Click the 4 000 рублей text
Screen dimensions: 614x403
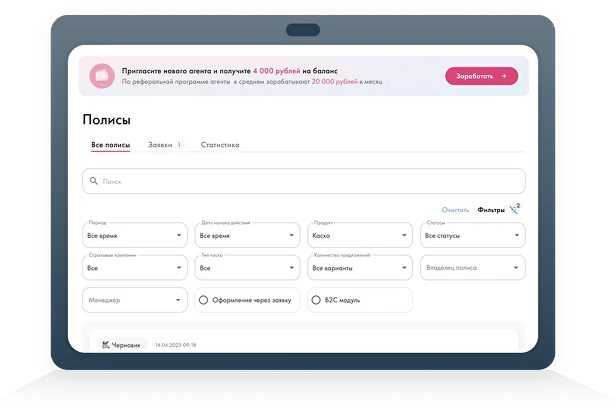tap(276, 71)
